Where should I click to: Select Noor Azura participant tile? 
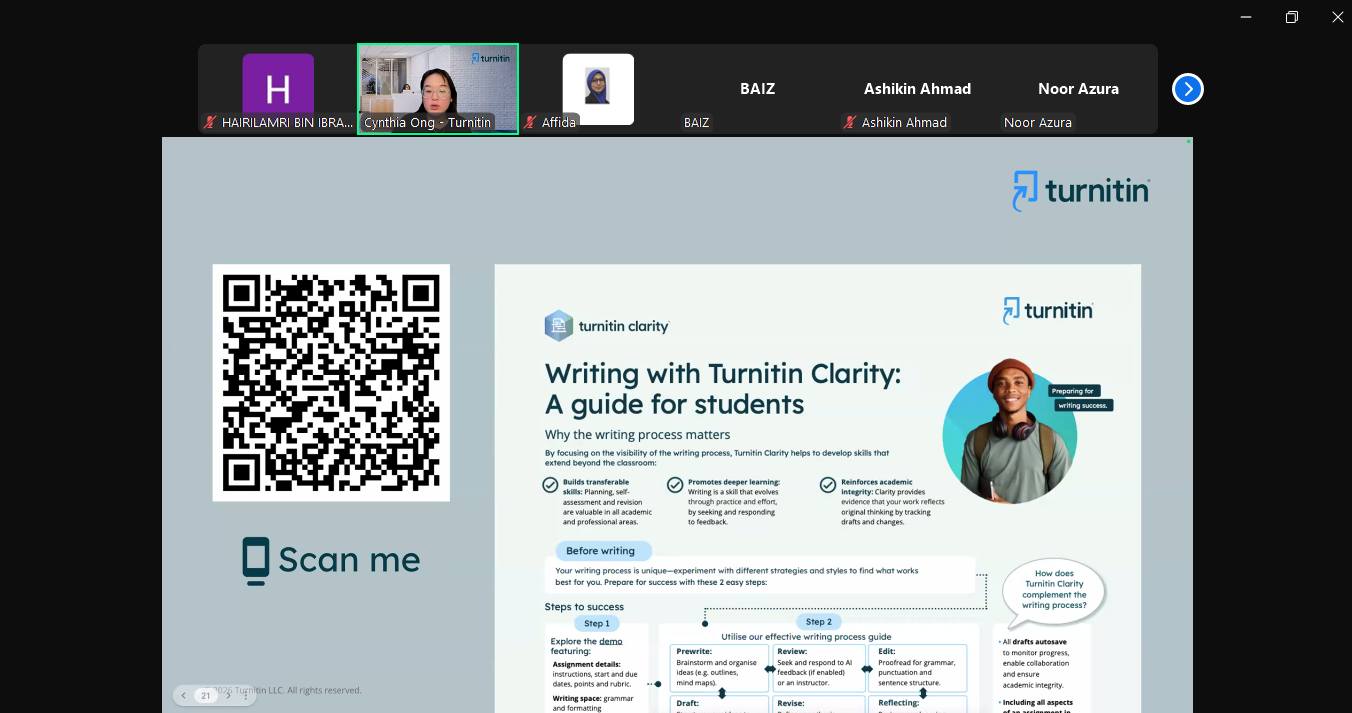[1078, 89]
